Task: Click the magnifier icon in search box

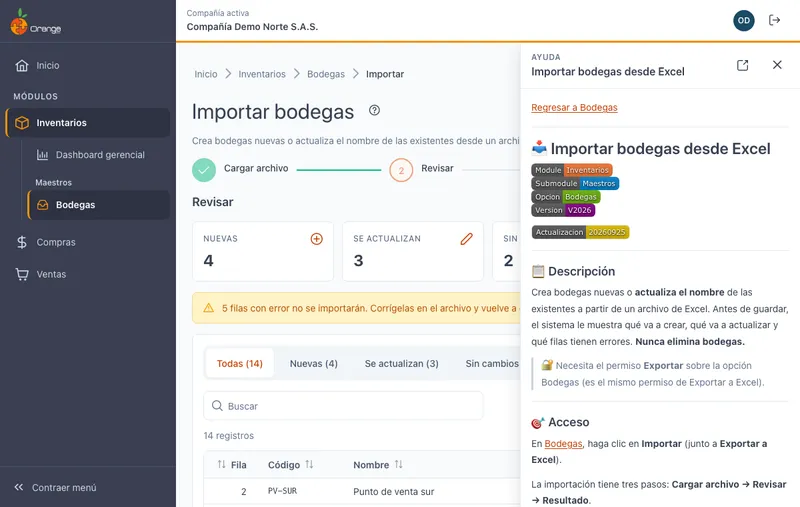Action: coord(217,405)
